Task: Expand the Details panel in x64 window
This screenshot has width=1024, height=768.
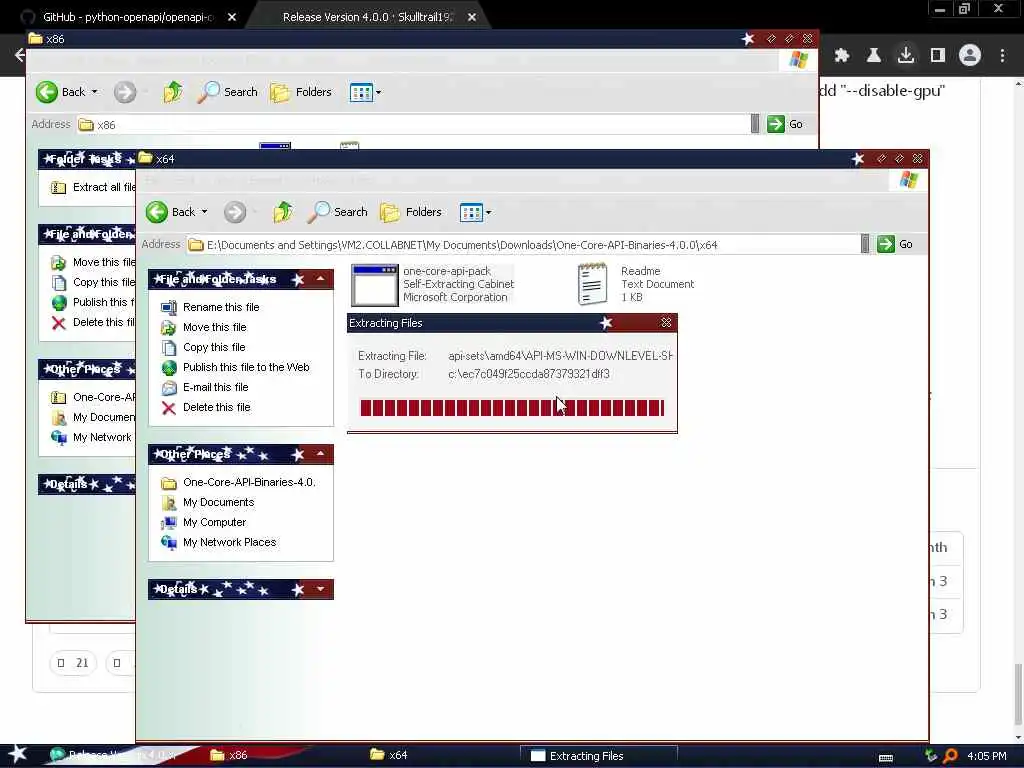Action: tap(321, 589)
